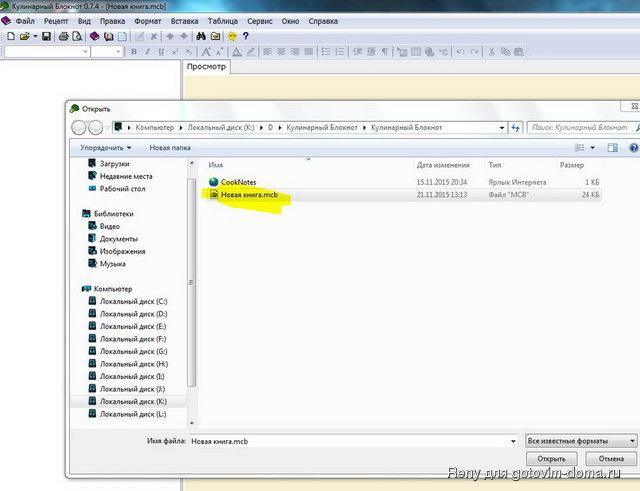Toggle Bold formatting
The image size is (640, 491).
(x=133, y=51)
